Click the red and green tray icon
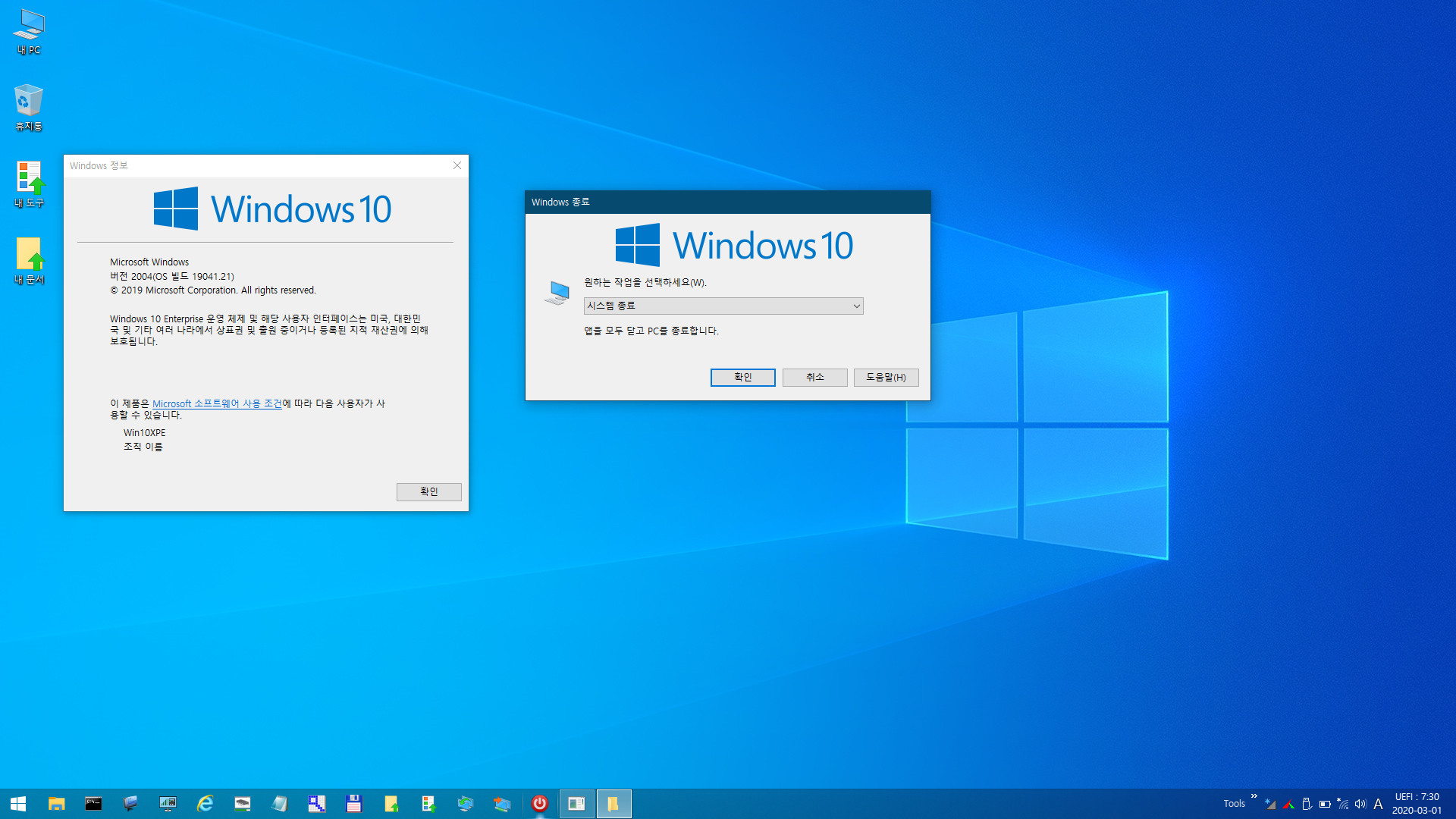Screen dimensions: 1456x819 (x=1288, y=804)
